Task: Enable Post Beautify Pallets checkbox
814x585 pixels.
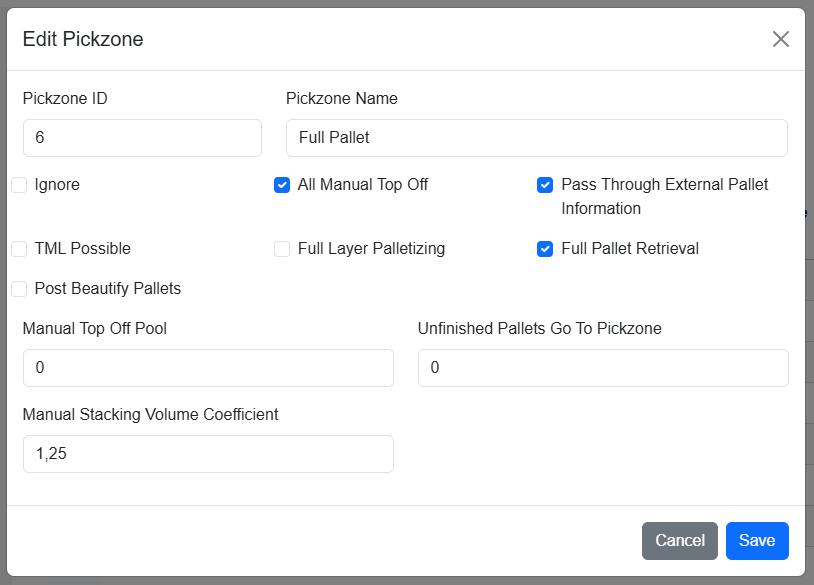Action: click(19, 289)
